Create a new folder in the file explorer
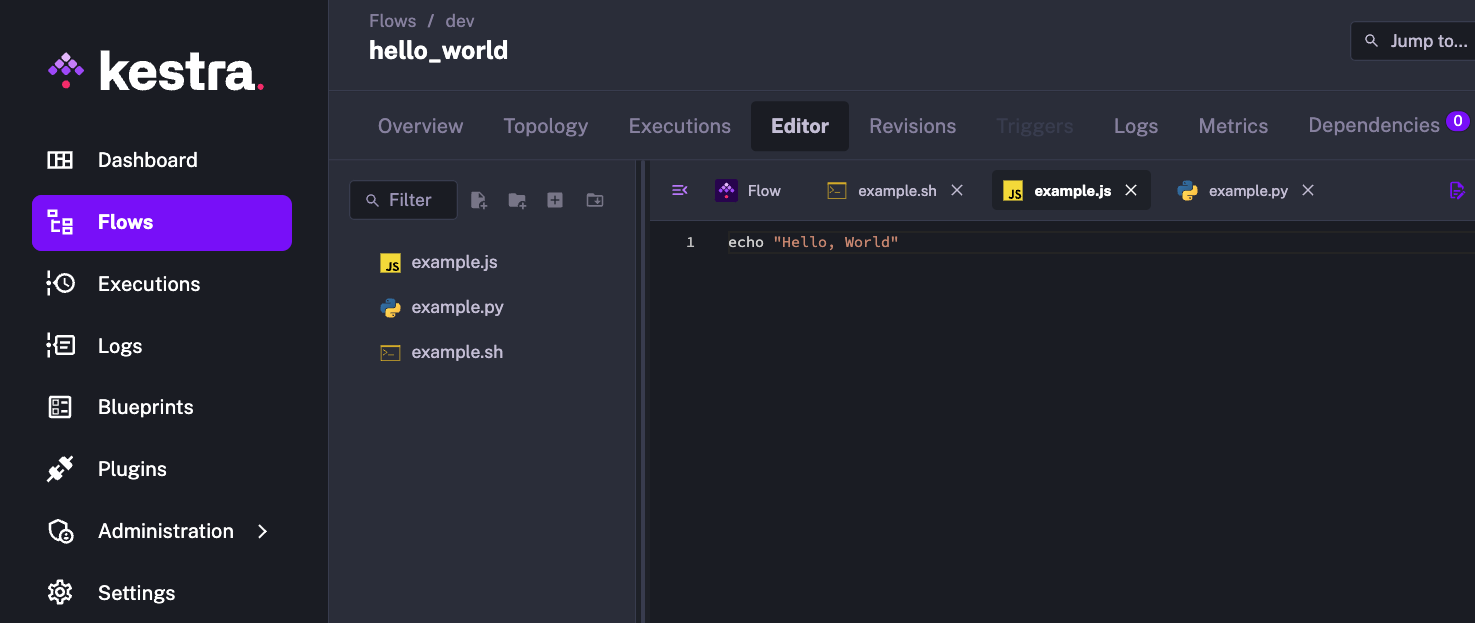1475x623 pixels. pos(517,200)
